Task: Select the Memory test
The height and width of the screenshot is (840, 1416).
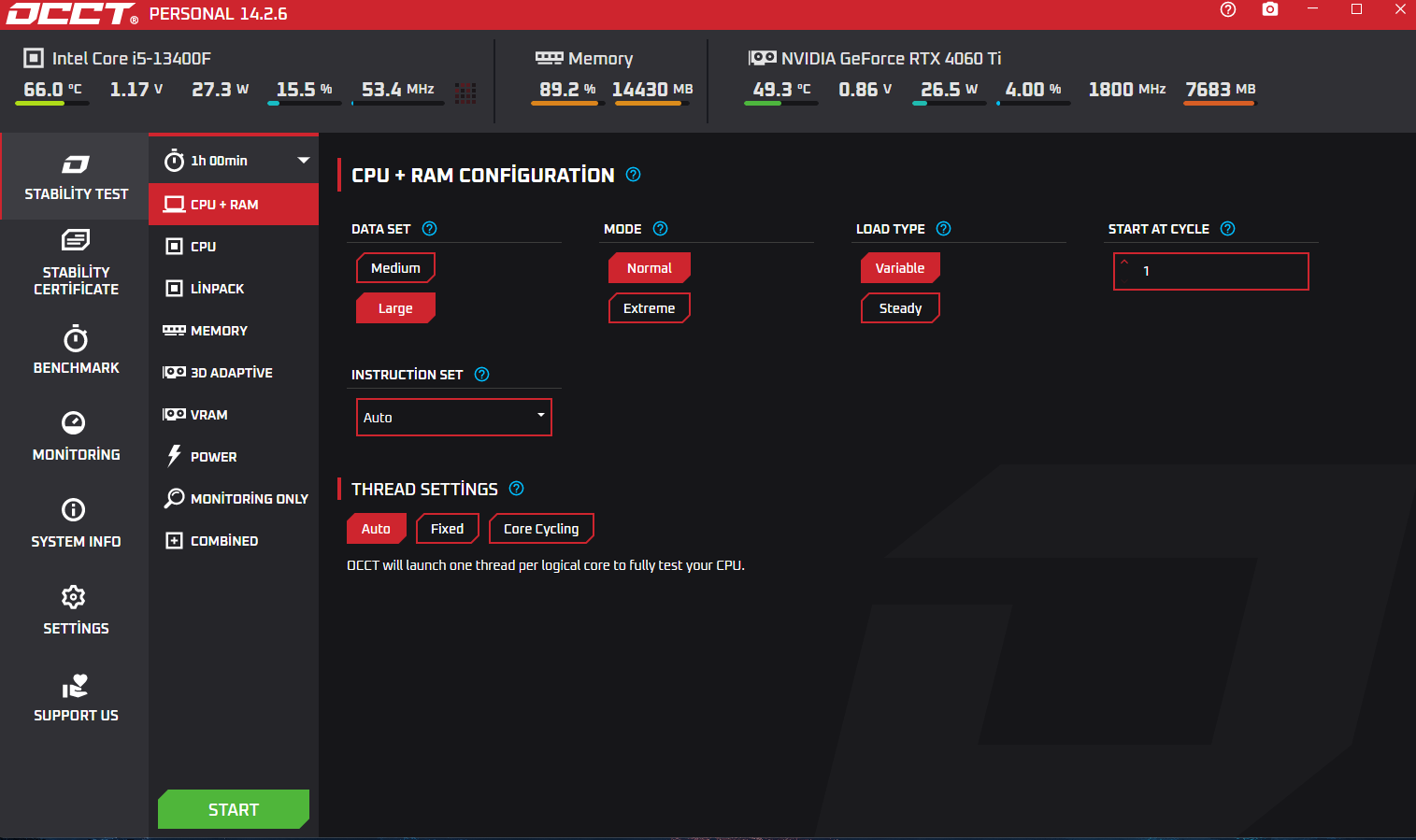Action: 234,331
